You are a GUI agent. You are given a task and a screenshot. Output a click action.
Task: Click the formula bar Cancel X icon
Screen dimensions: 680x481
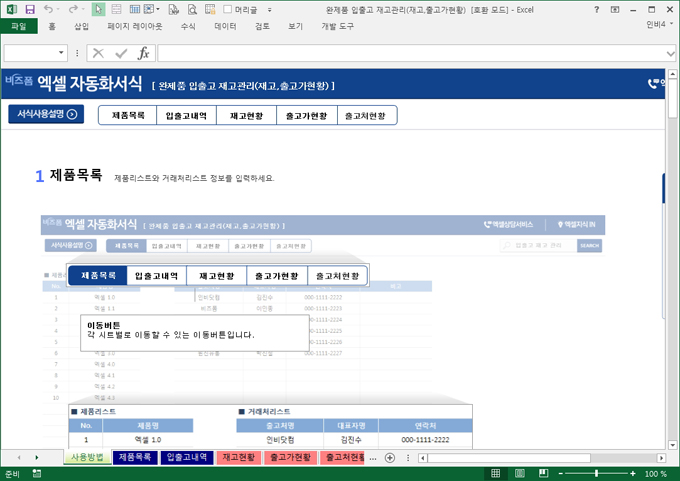click(x=98, y=53)
